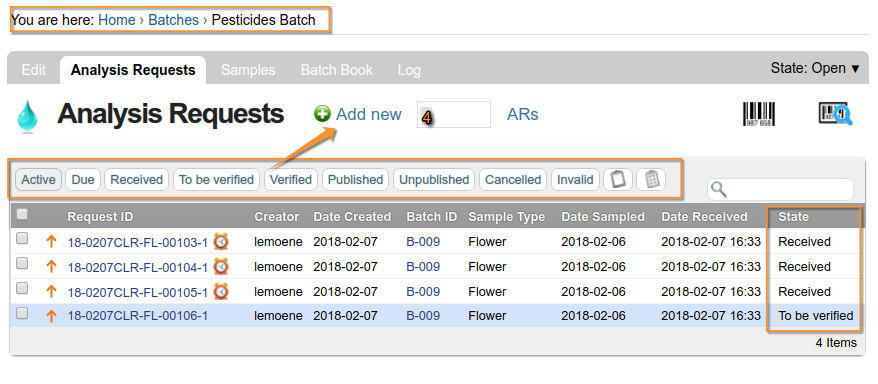The width and height of the screenshot is (878, 384).
Task: Click the Batch ID column header
Action: point(432,217)
